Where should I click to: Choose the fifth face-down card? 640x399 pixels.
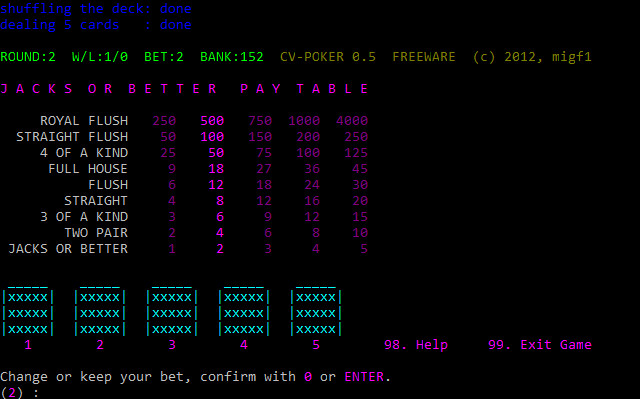(316, 312)
